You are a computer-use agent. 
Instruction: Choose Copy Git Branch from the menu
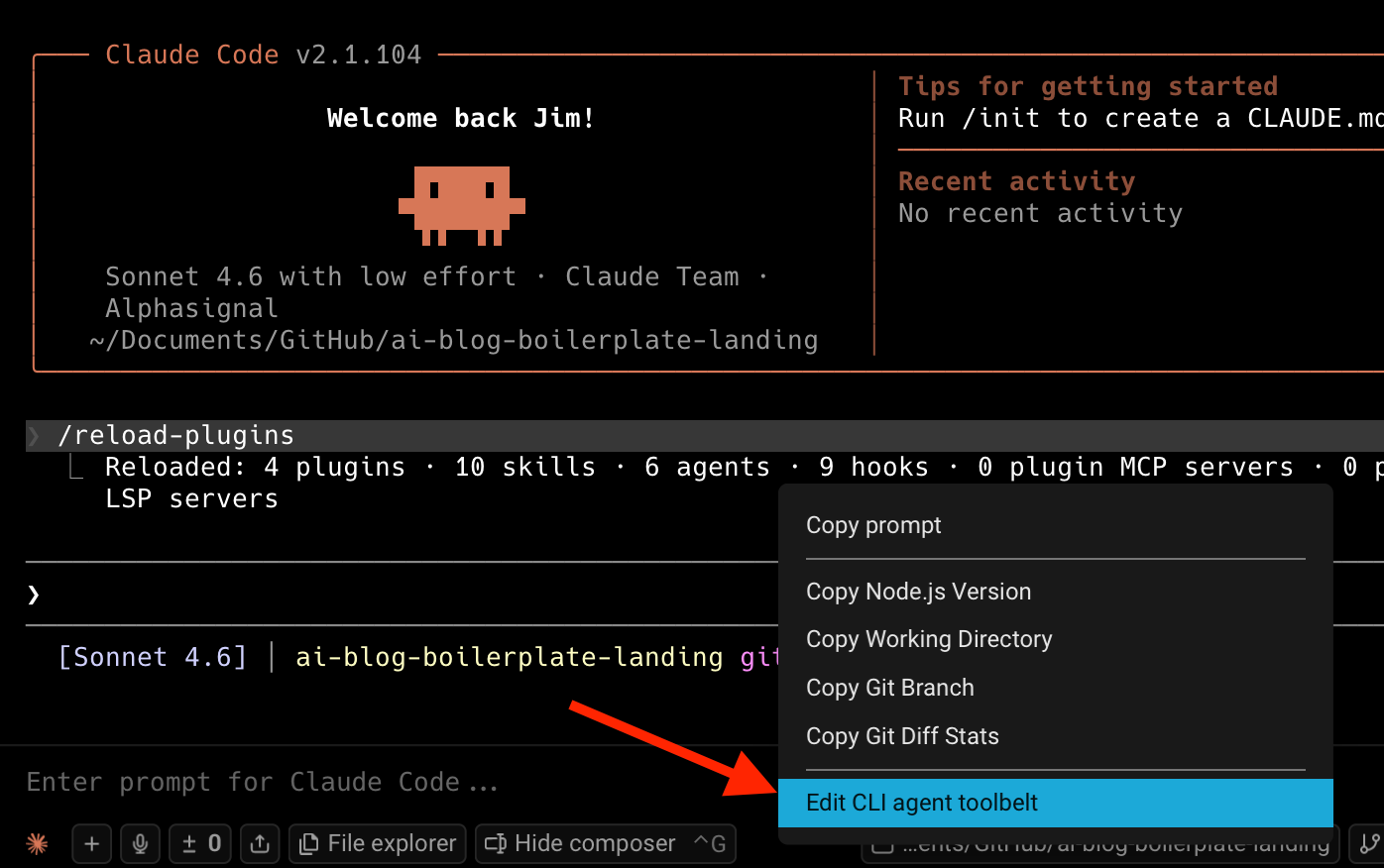click(889, 687)
